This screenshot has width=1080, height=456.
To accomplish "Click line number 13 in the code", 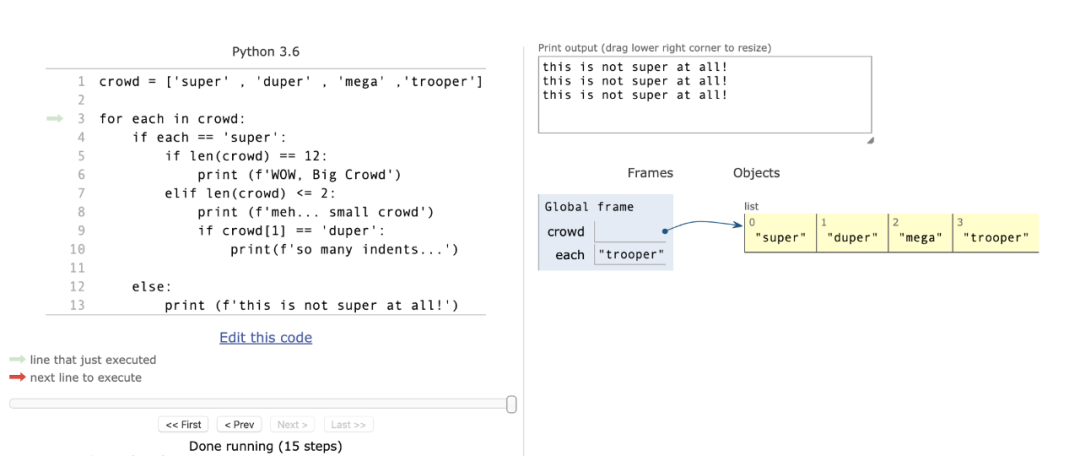I will pos(77,306).
